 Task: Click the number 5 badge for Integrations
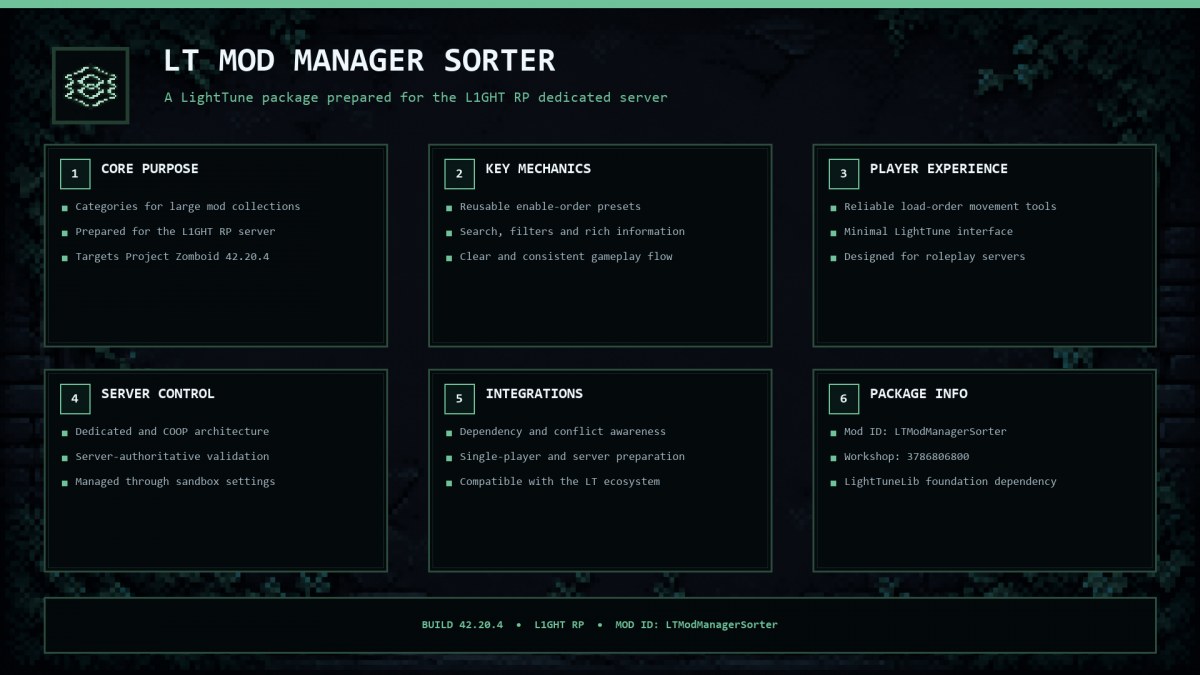click(x=459, y=399)
